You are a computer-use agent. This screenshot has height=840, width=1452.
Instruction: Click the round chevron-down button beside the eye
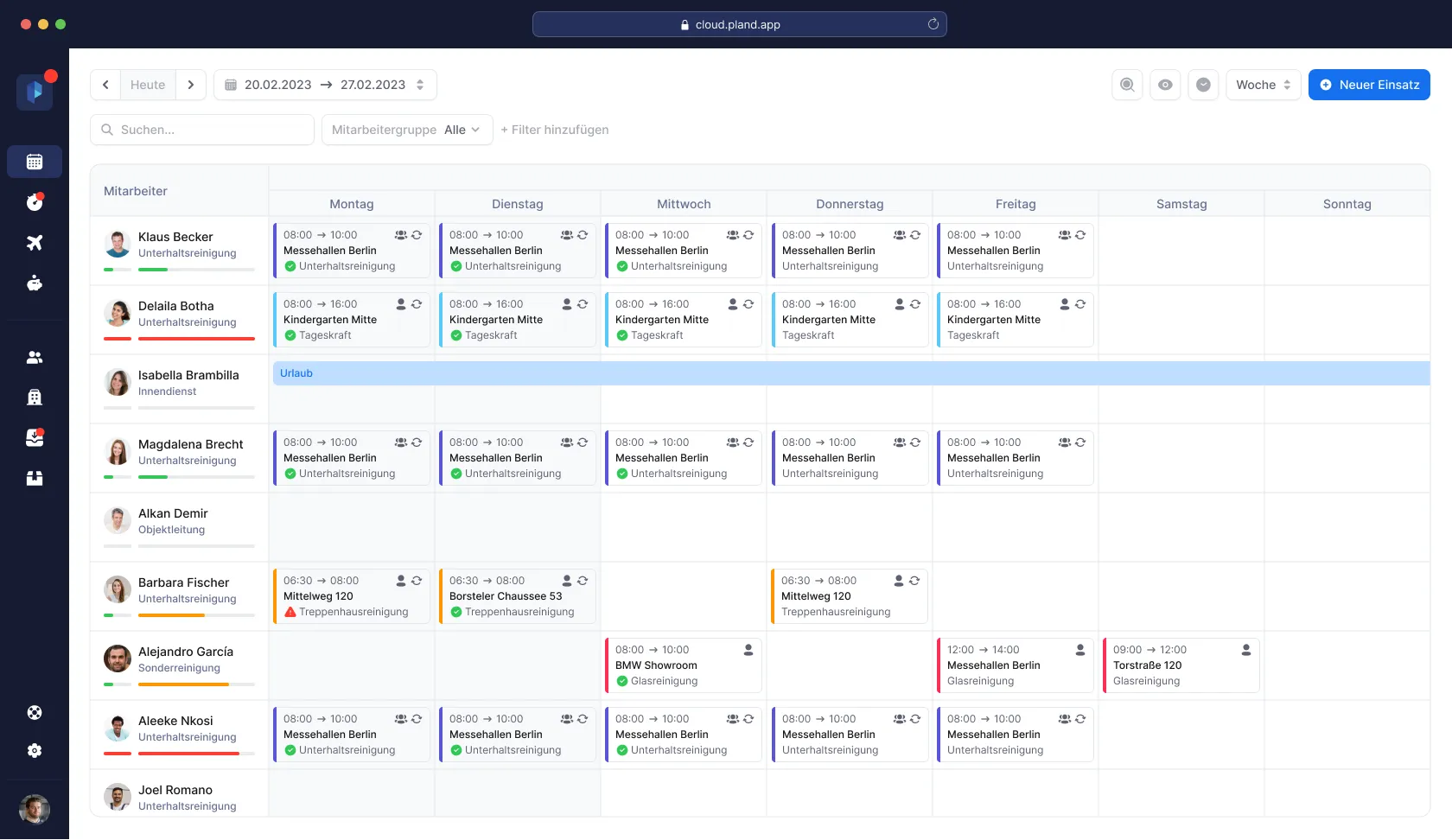click(1203, 85)
